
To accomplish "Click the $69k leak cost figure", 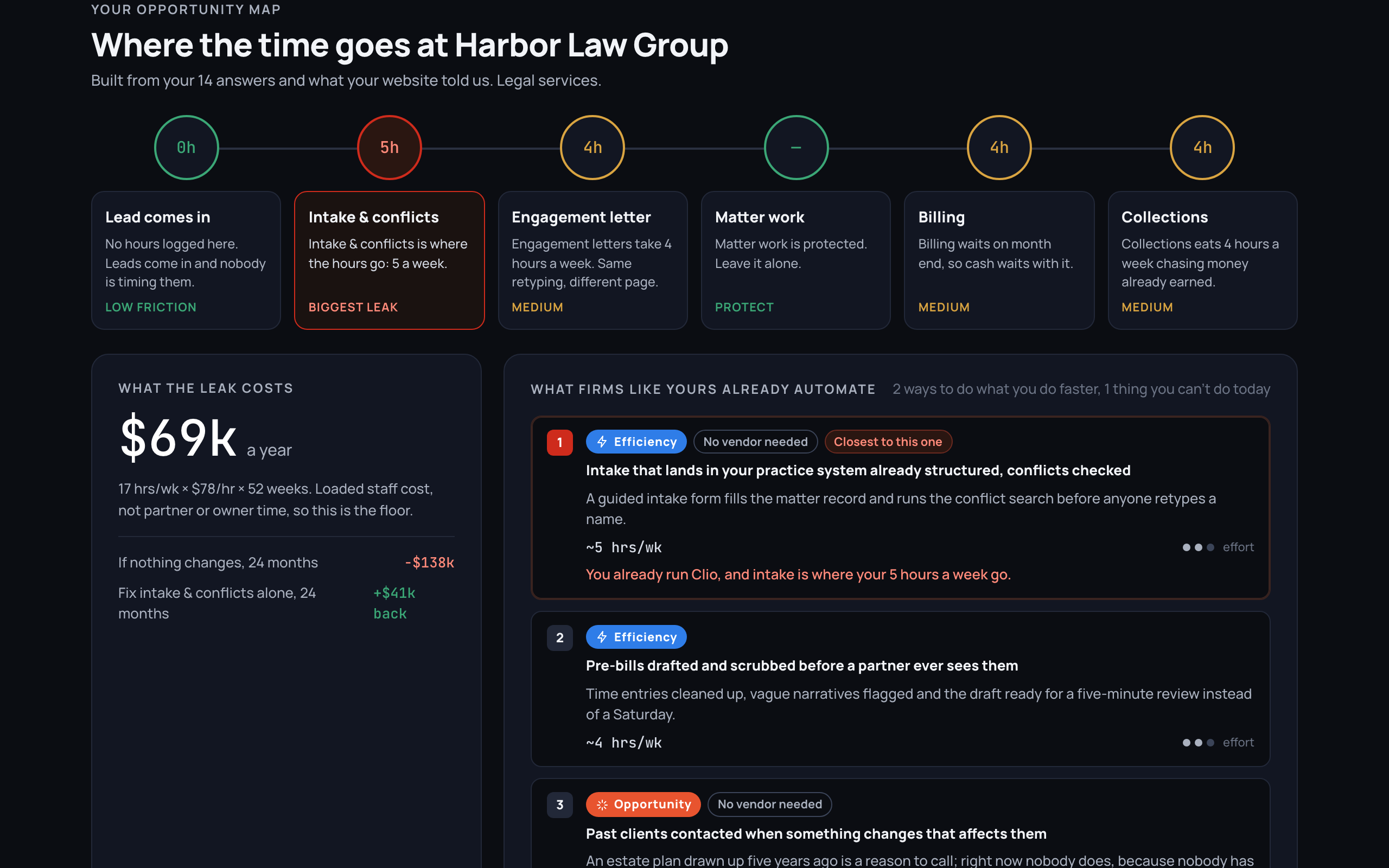I will pyautogui.click(x=178, y=438).
